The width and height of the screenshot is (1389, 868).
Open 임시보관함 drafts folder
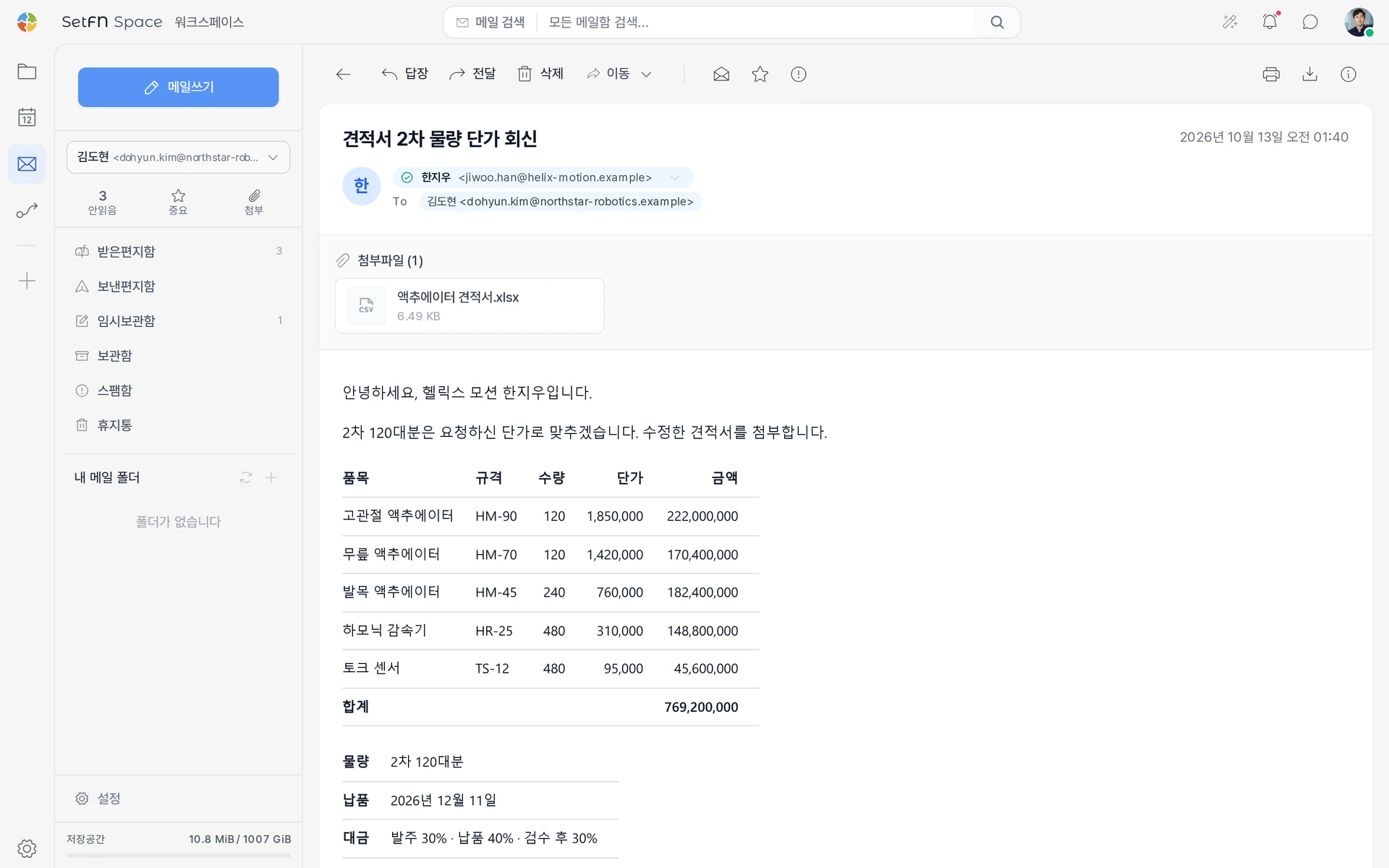click(x=178, y=320)
